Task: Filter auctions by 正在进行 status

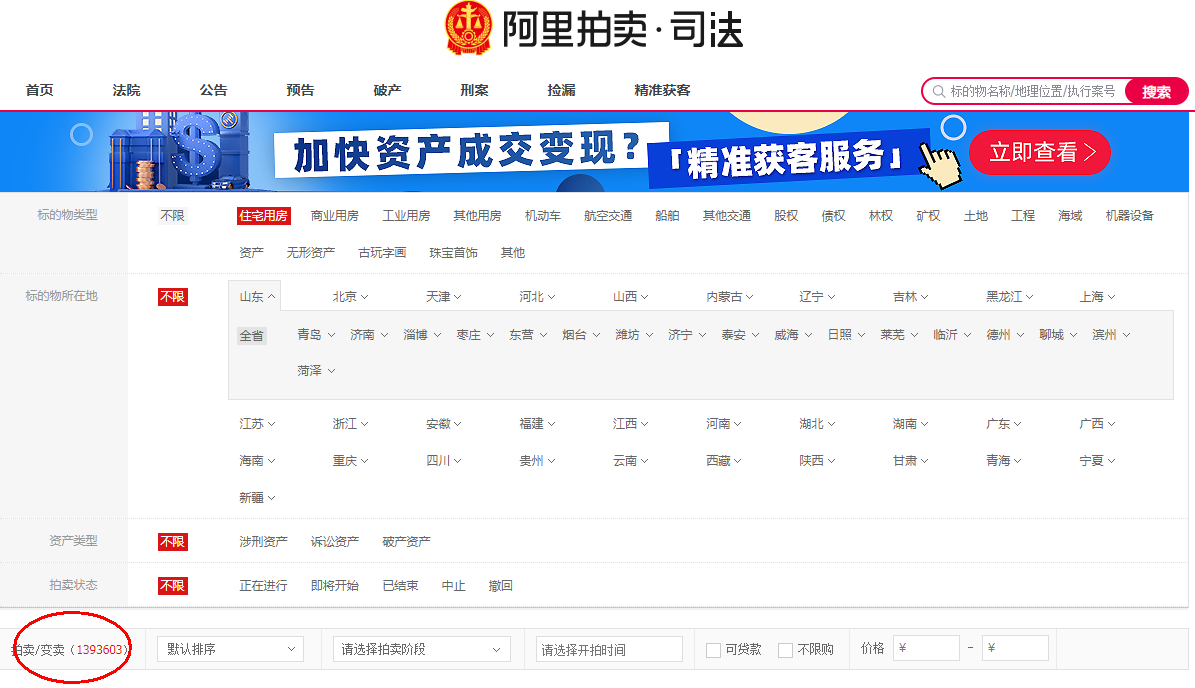Action: [263, 586]
